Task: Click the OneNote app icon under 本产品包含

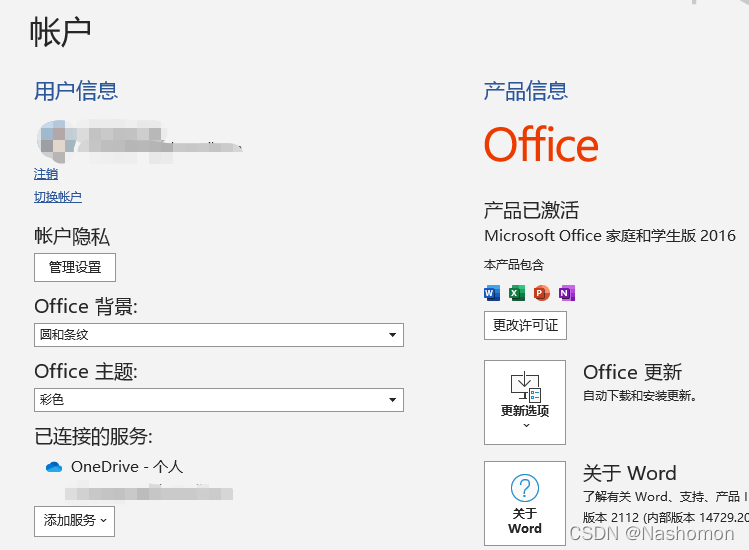Action: (x=567, y=293)
